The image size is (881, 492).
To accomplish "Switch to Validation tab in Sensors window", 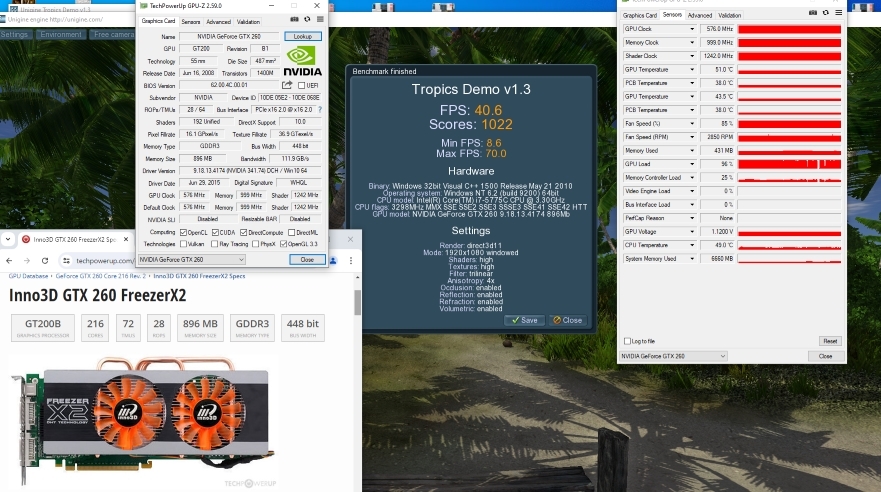I will (x=729, y=15).
